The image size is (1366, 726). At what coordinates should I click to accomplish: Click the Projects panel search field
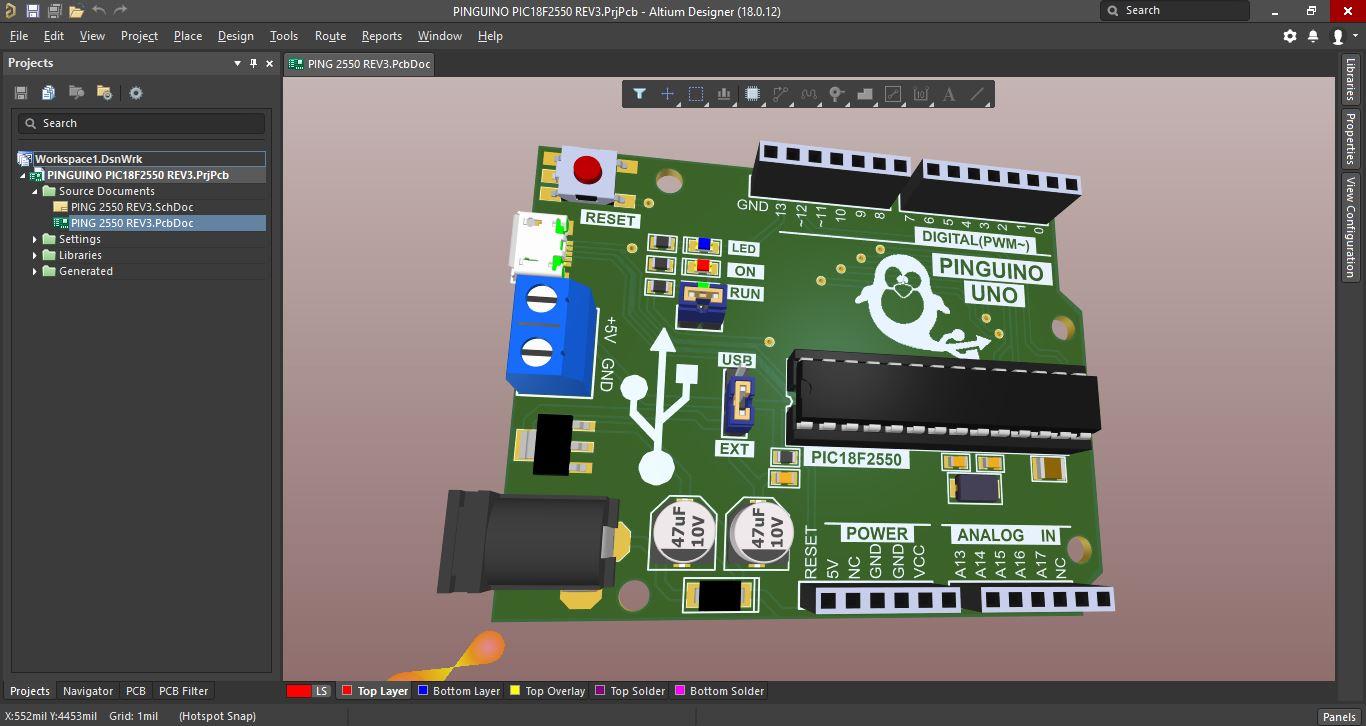[x=141, y=123]
